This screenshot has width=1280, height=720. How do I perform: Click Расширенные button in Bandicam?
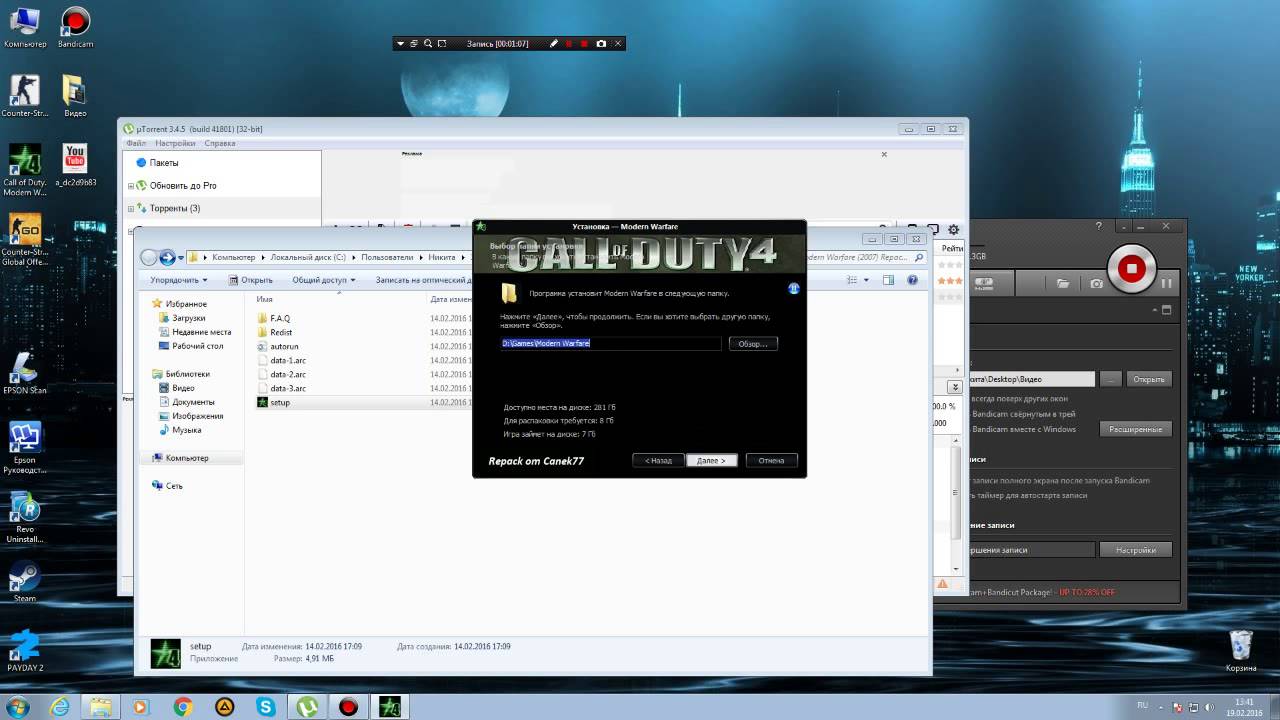[x=1136, y=429]
